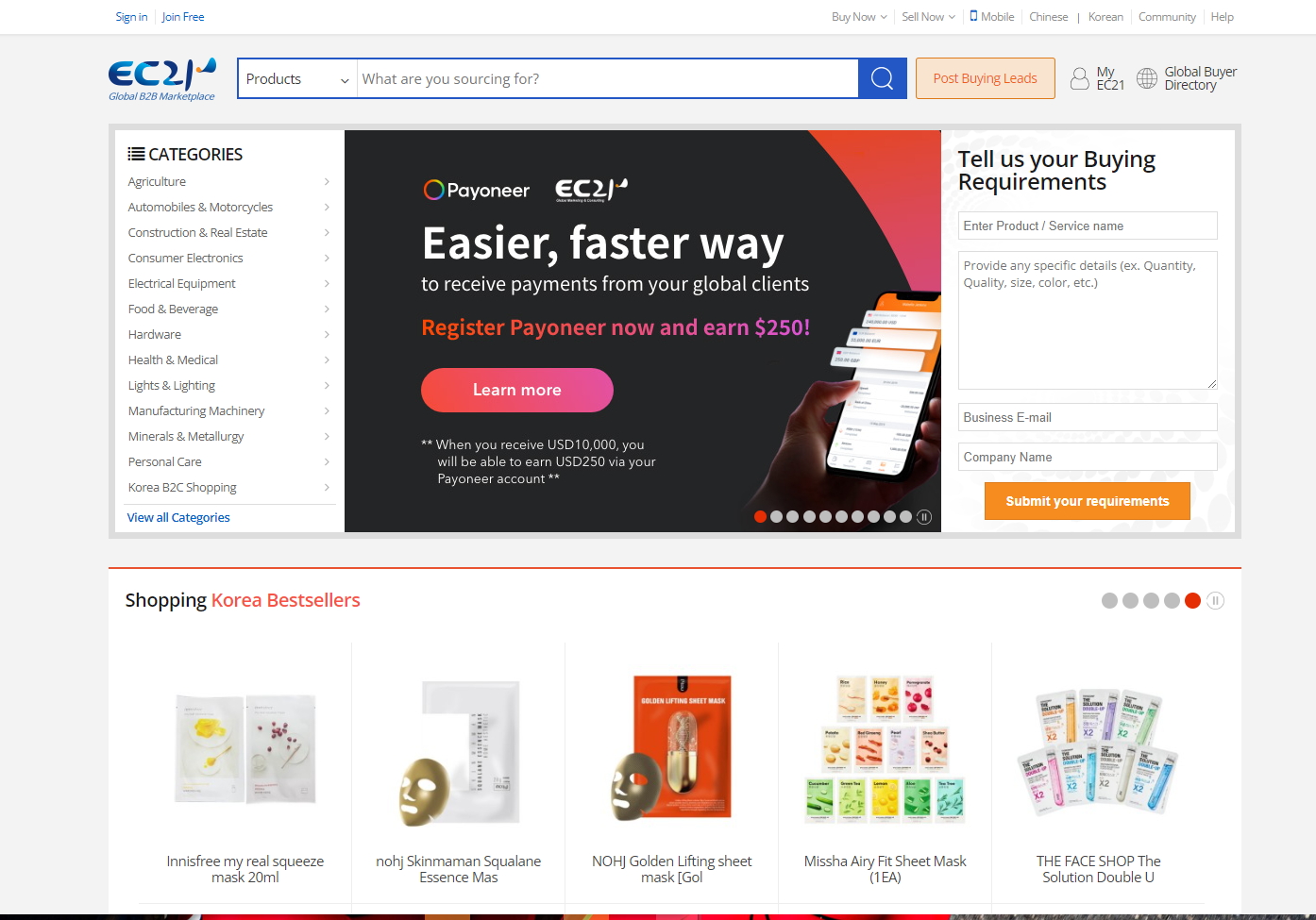Click the Mobile phone icon link
Viewport: 1316px width, 920px height.
click(973, 16)
